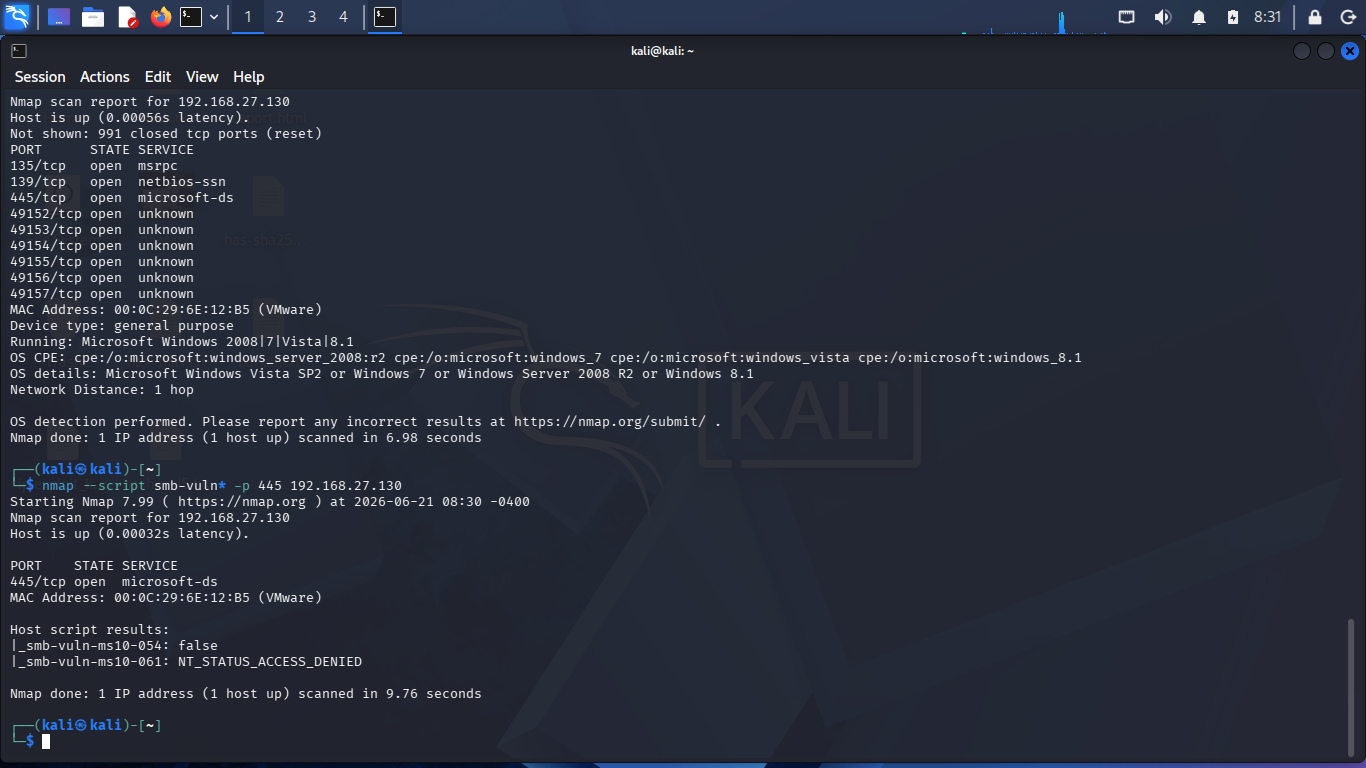Open the Kali applications menu
This screenshot has width=1366, height=768.
pyautogui.click(x=17, y=17)
